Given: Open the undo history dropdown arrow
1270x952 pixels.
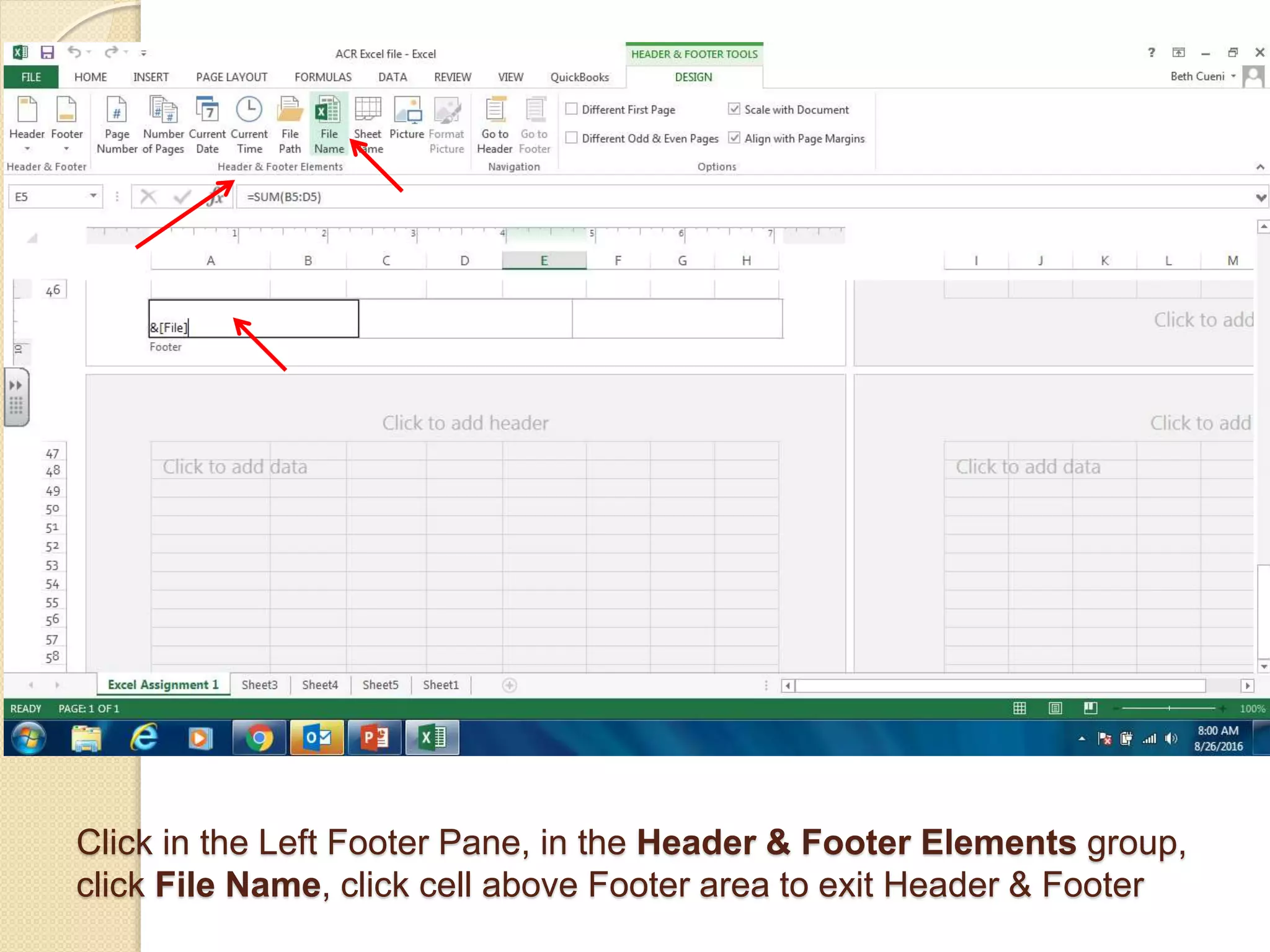Looking at the screenshot, I should (89, 52).
